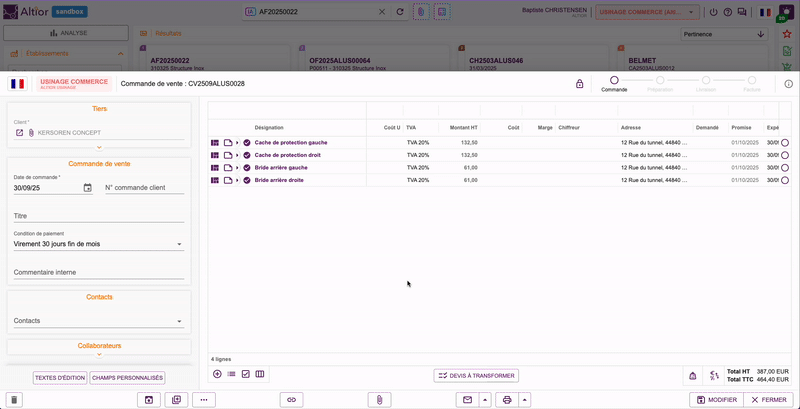Click add line plus icon below table
Screen dimensions: 800x409
tap(217, 374)
